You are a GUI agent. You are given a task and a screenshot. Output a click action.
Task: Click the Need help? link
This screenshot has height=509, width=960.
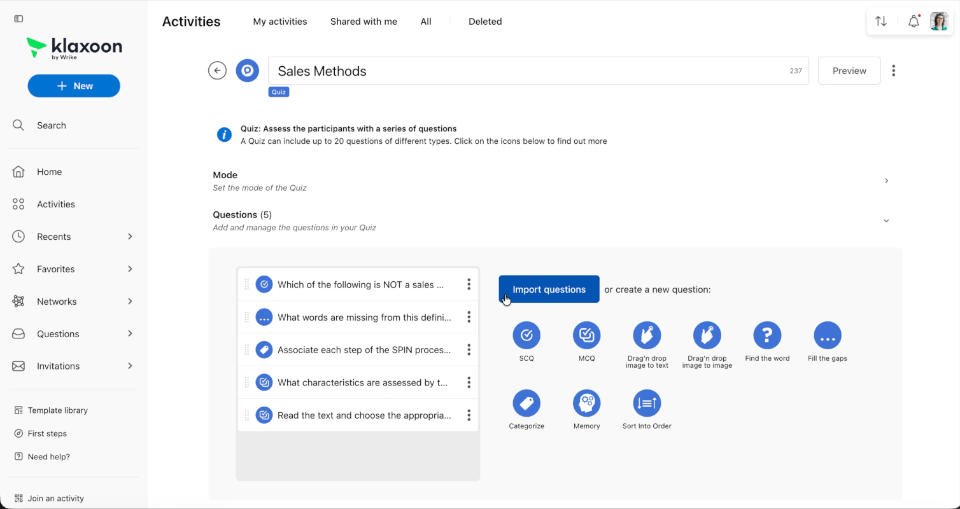[x=42, y=457]
